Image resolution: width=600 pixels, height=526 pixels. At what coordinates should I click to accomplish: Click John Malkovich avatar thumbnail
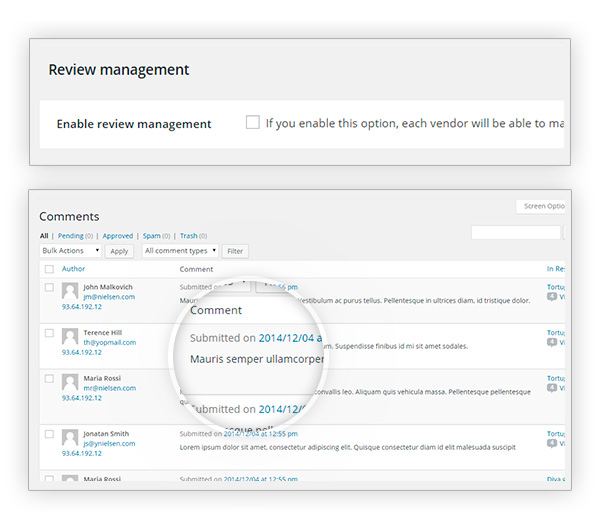coord(70,291)
